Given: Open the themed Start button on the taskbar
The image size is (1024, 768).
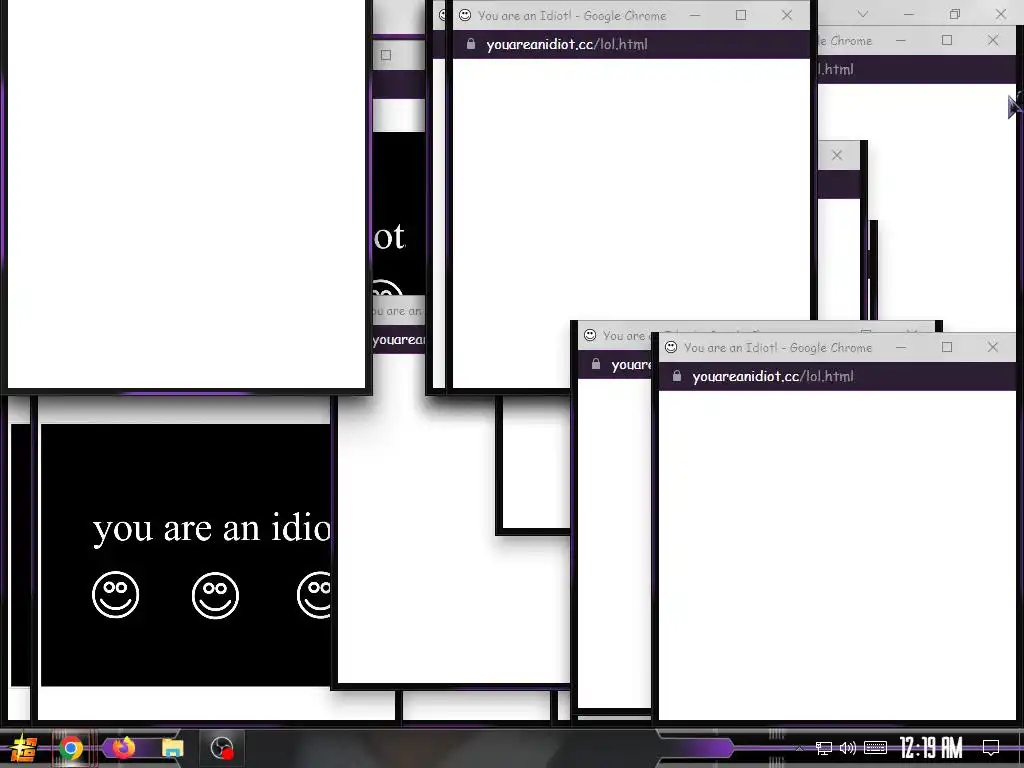Looking at the screenshot, I should (24, 748).
